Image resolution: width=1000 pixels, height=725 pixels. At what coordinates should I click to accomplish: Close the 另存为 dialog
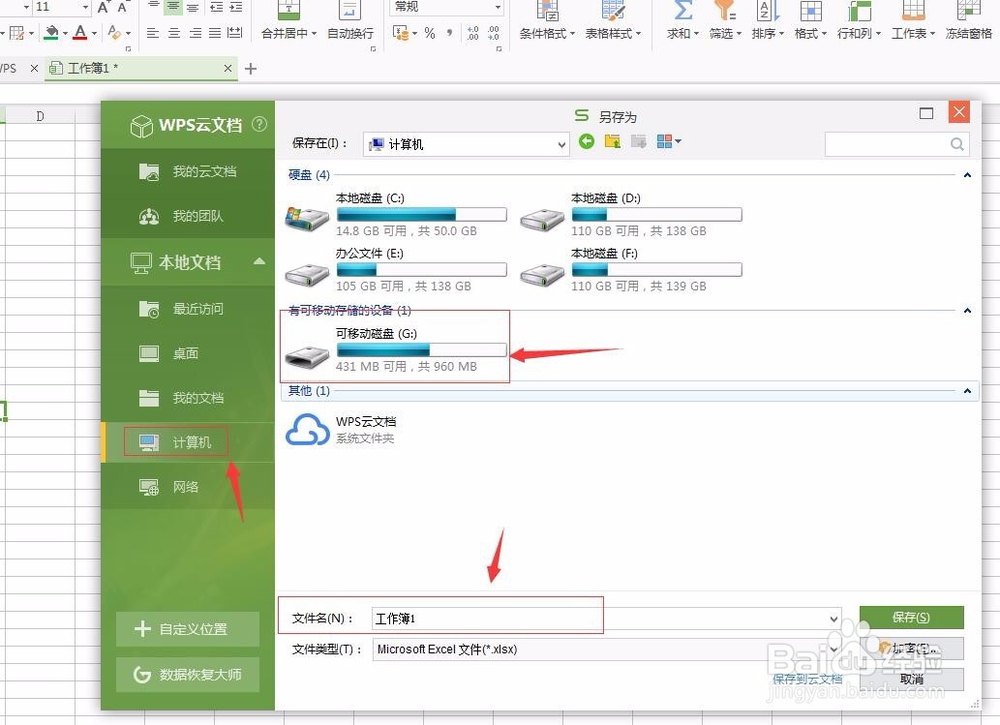coord(959,112)
